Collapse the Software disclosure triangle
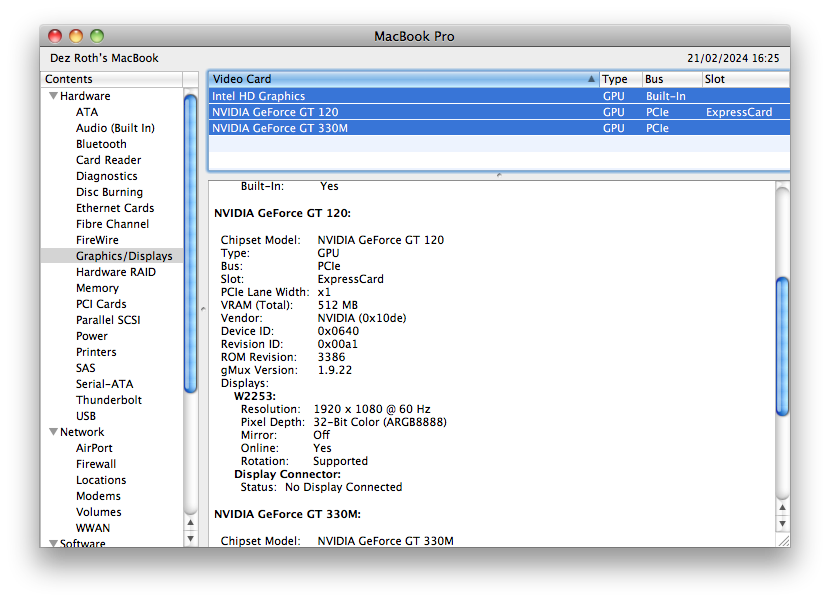Viewport: 830px width, 602px height. (53, 543)
